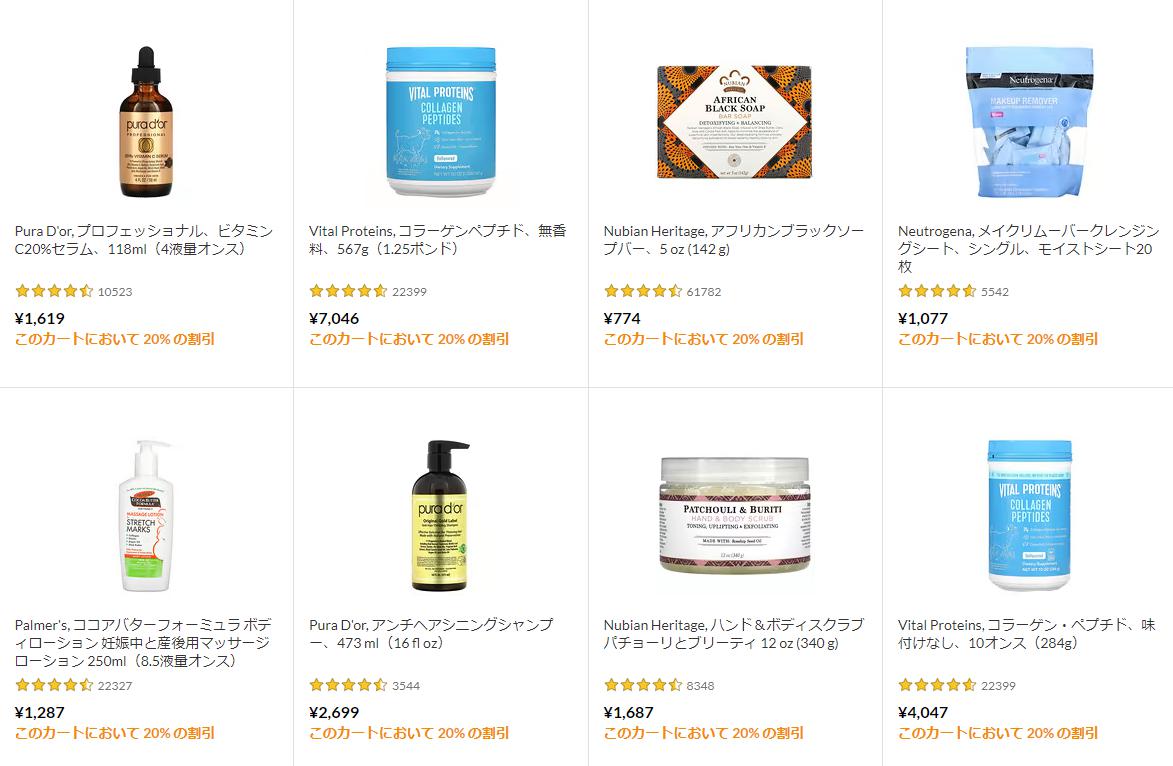This screenshot has height=766, width=1173.
Task: Open Pura D'or アンチヘアシニングシャンプー title
Action: coord(432,634)
